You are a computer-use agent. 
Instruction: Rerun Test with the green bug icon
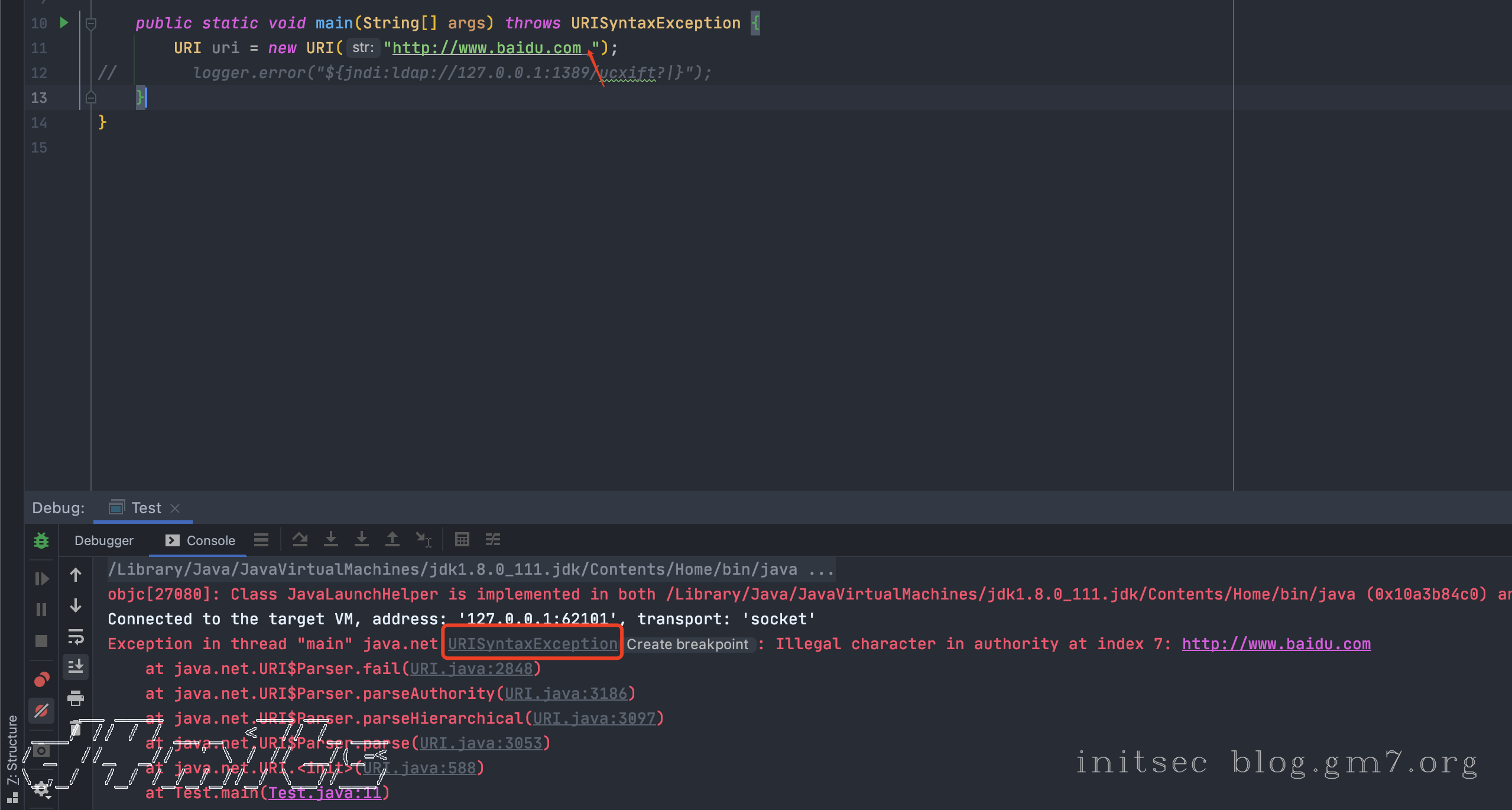[41, 540]
